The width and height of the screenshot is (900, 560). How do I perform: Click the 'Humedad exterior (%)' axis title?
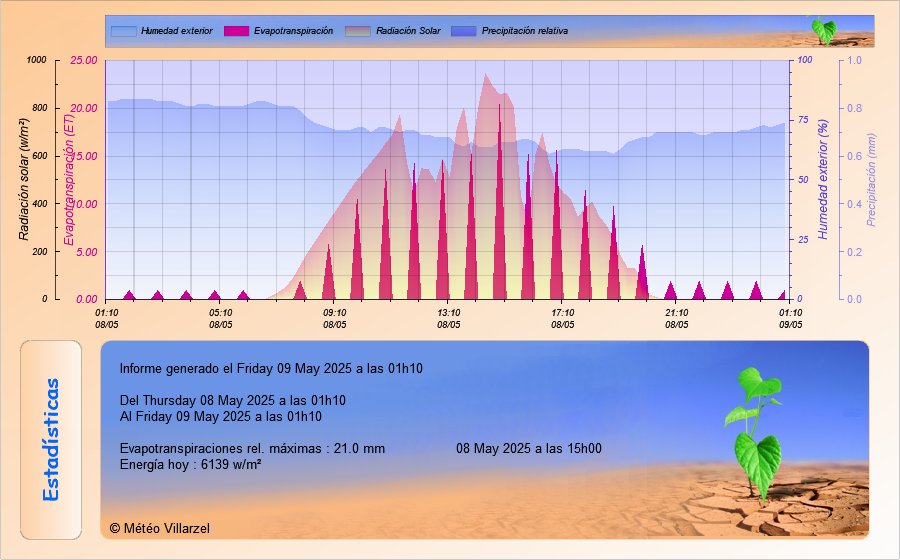tap(822, 180)
